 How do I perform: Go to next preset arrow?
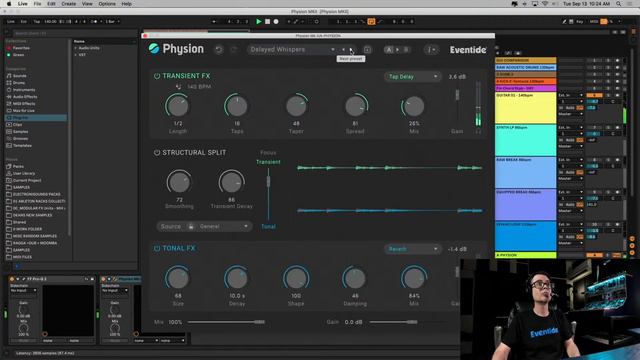(x=351, y=49)
